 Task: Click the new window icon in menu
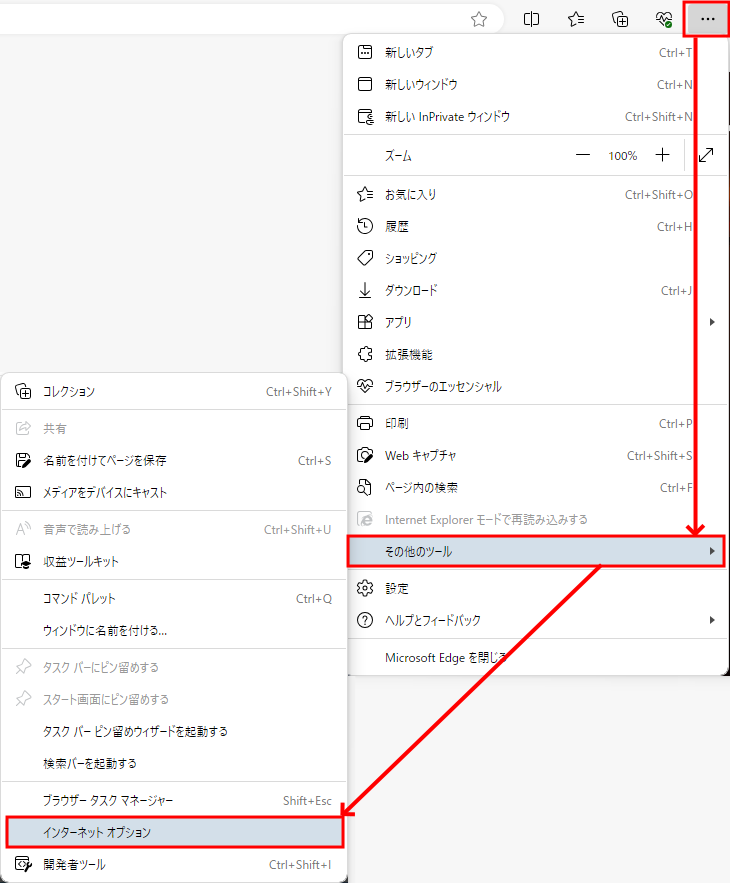(x=365, y=84)
